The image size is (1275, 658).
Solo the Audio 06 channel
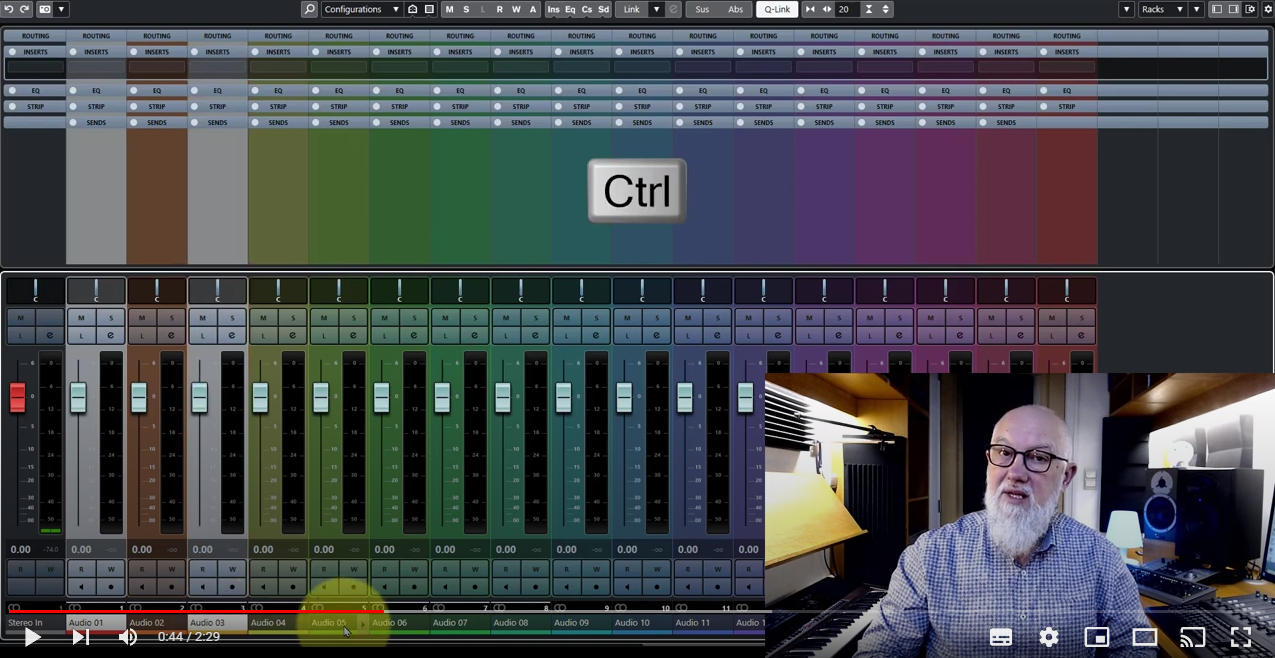pyautogui.click(x=414, y=318)
